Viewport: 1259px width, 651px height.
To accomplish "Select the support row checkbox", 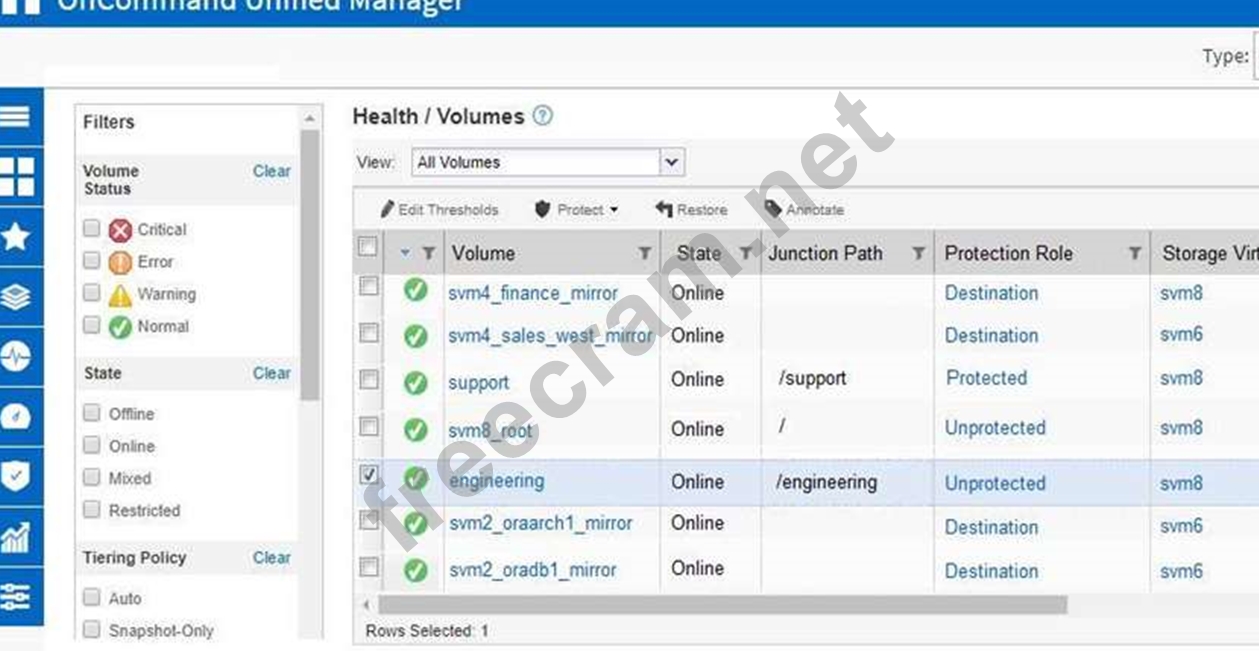I will pyautogui.click(x=368, y=379).
